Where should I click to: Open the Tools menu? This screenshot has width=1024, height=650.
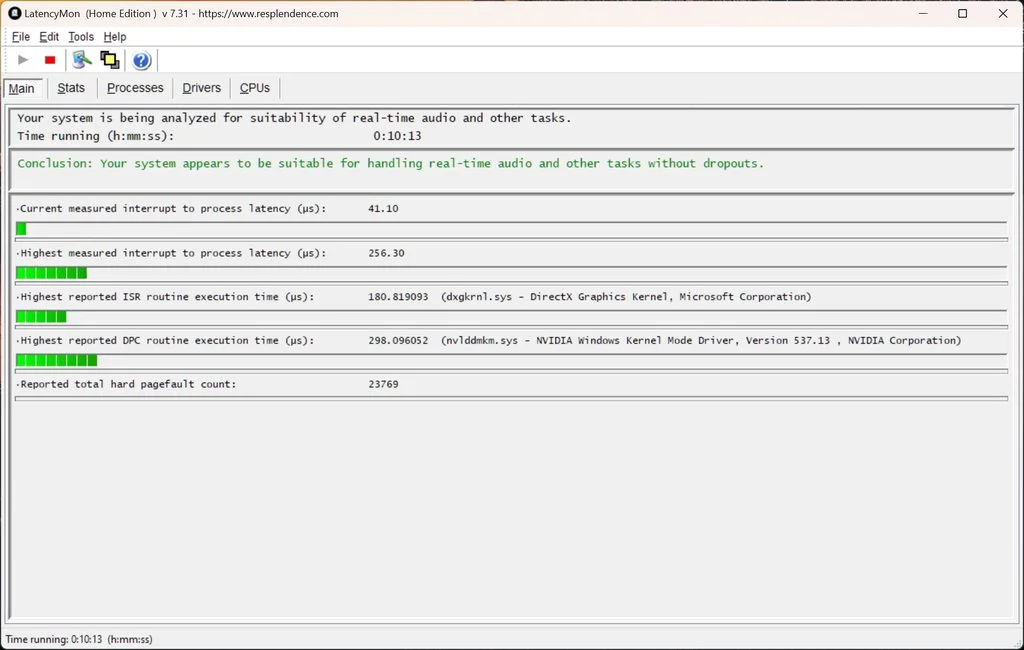coord(81,37)
